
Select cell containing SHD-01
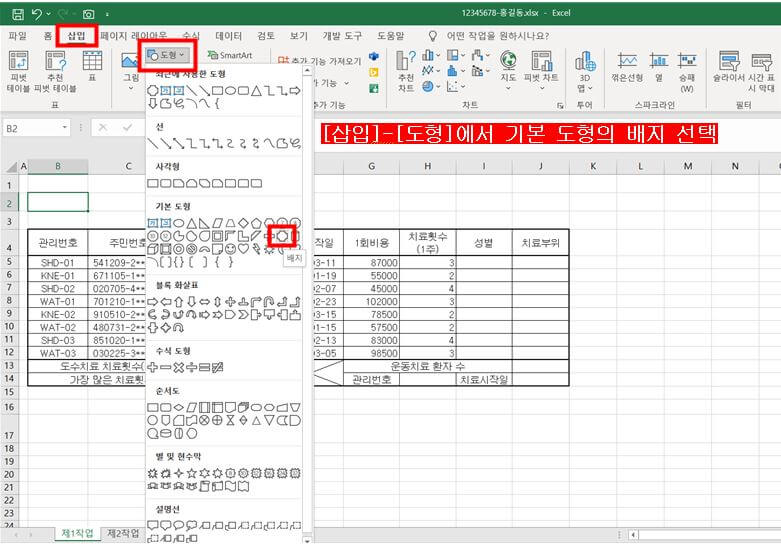tap(57, 263)
